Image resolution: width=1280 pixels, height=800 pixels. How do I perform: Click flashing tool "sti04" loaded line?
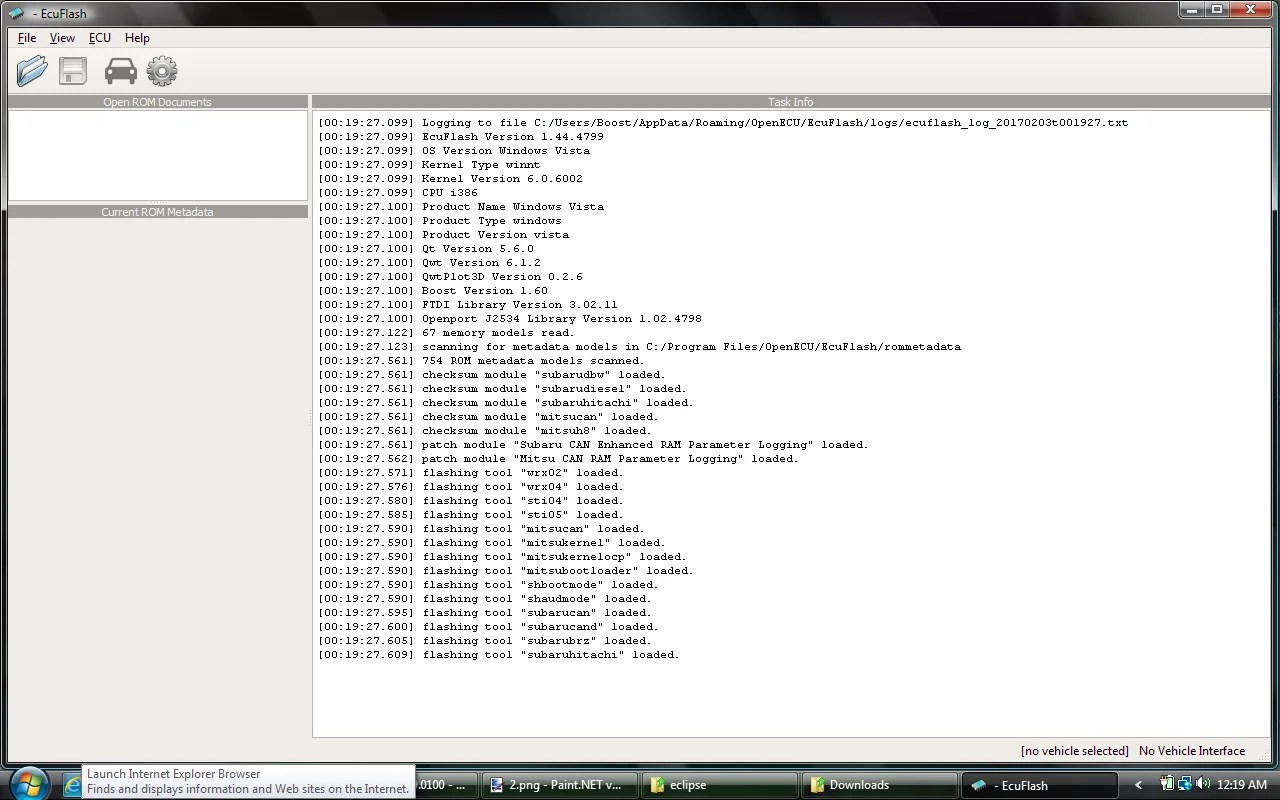pos(471,501)
